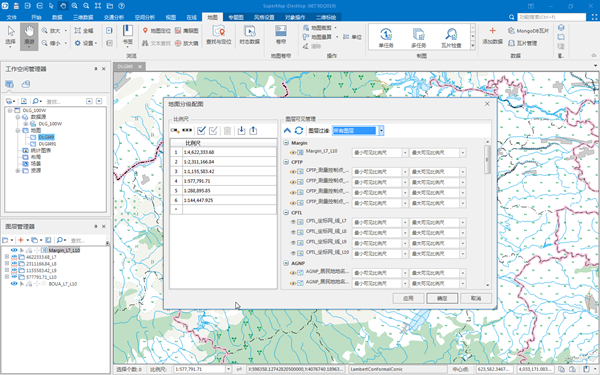Image resolution: width=600 pixels, height=375 pixels.
Task: Open the 文件 (File) menu
Action: click(11, 17)
